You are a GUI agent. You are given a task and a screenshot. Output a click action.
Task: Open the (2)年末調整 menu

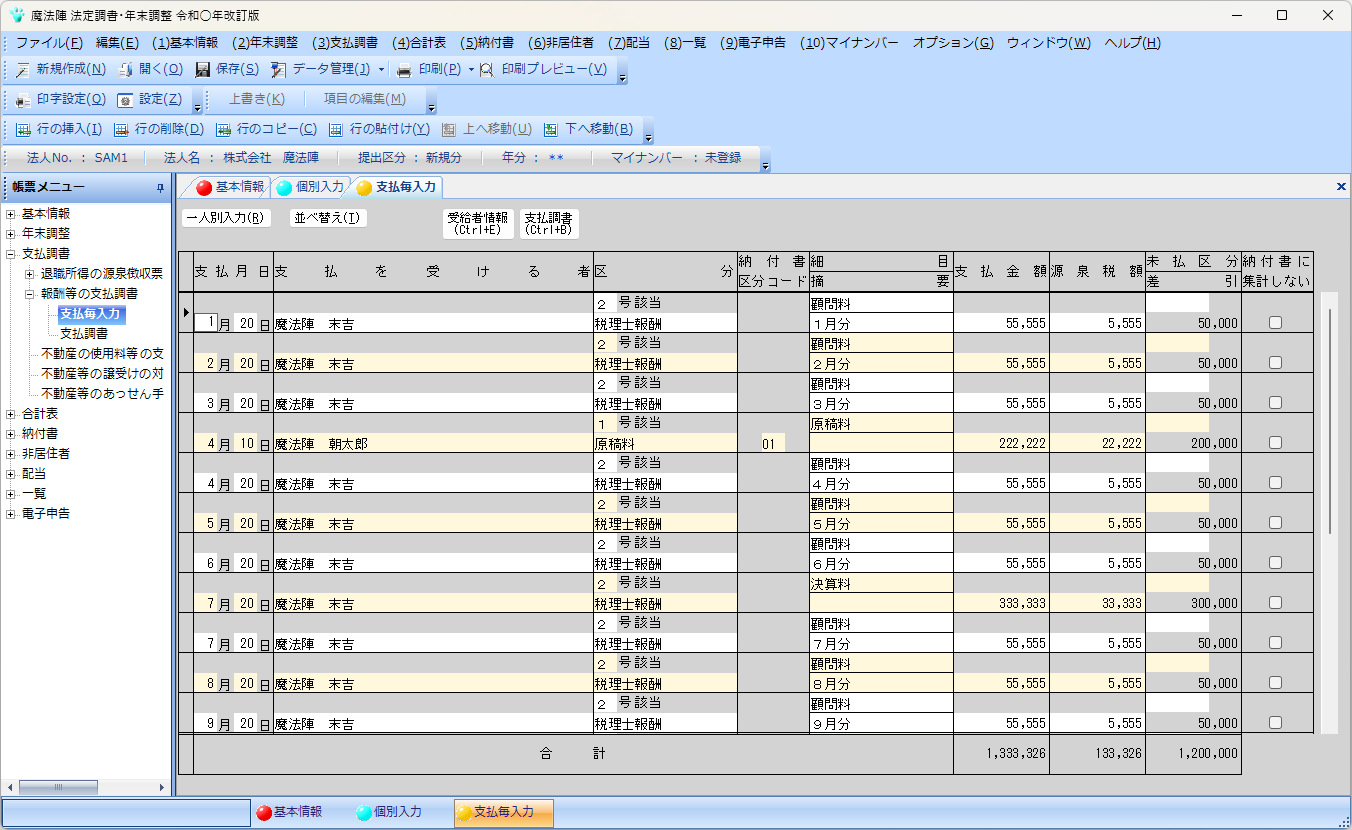pos(264,43)
